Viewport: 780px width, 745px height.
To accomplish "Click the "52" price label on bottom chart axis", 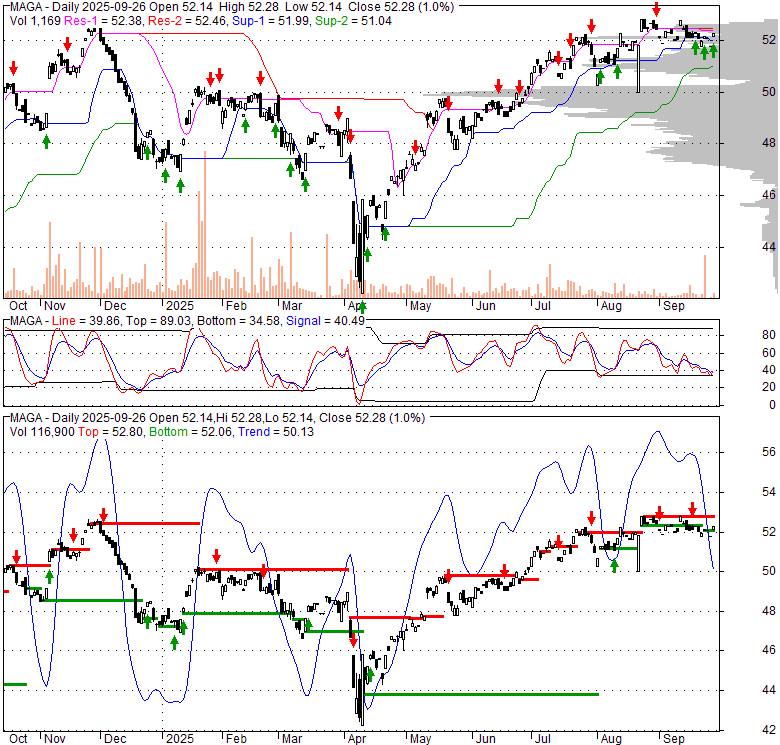I will (x=769, y=531).
